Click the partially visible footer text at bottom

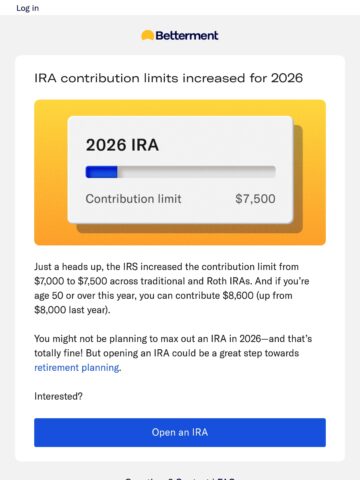tap(180, 478)
